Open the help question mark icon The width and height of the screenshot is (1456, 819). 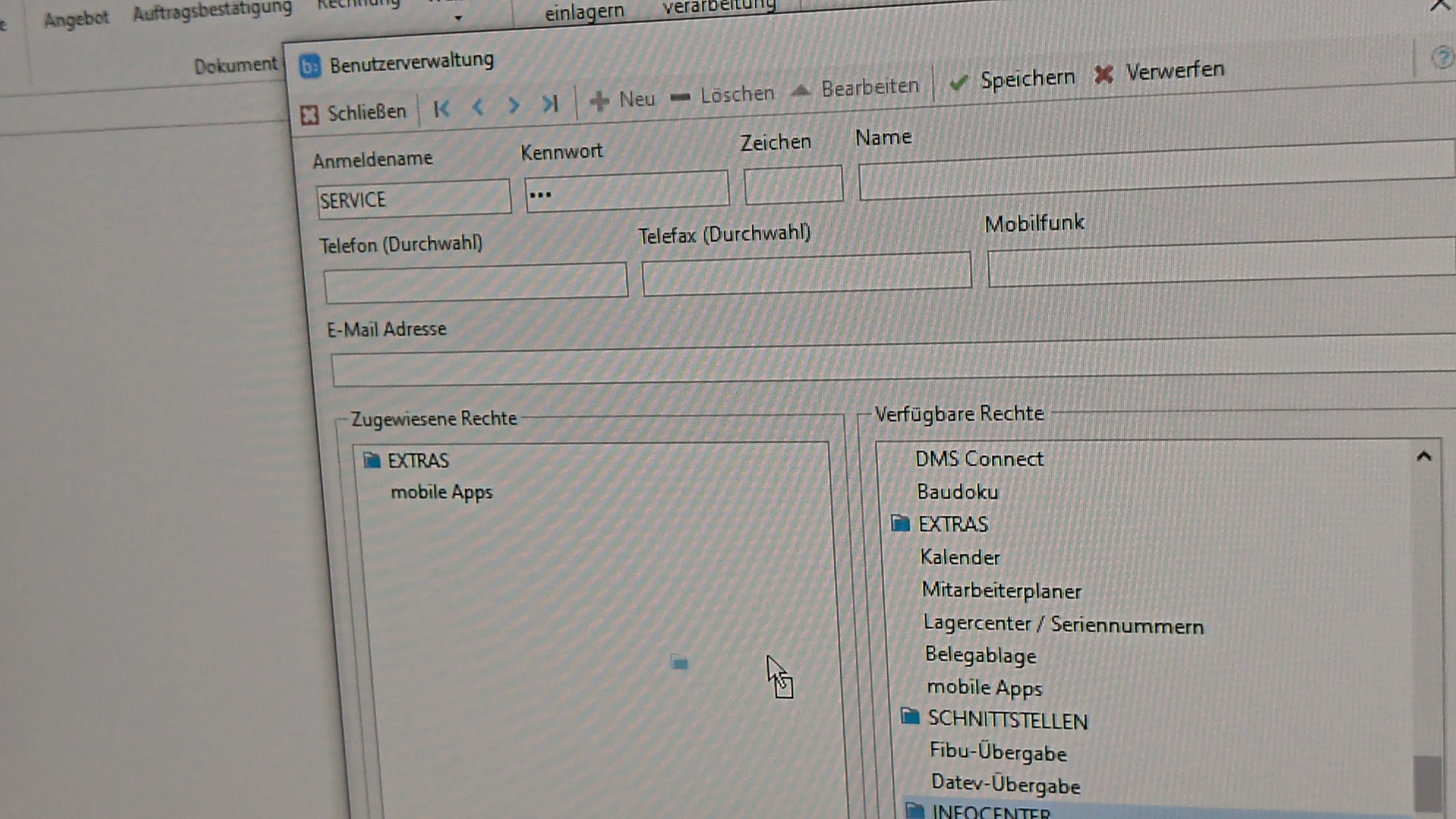pos(1443,57)
